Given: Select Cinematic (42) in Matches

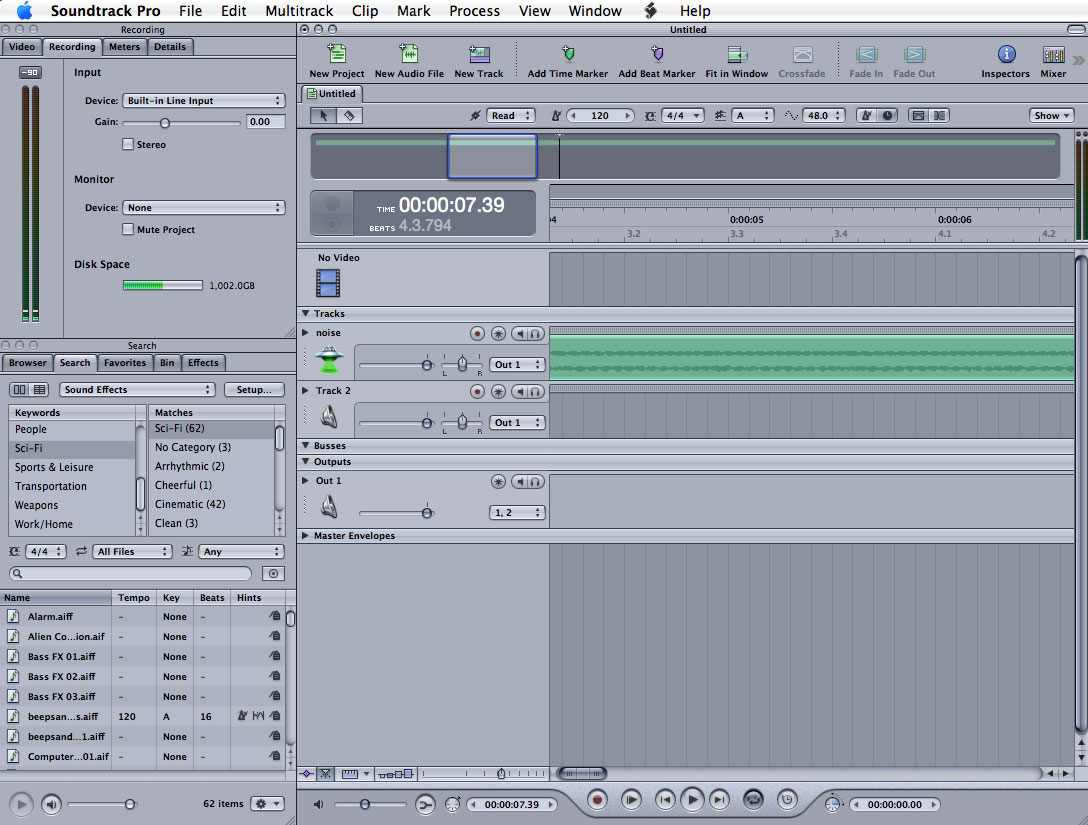Looking at the screenshot, I should [212, 504].
